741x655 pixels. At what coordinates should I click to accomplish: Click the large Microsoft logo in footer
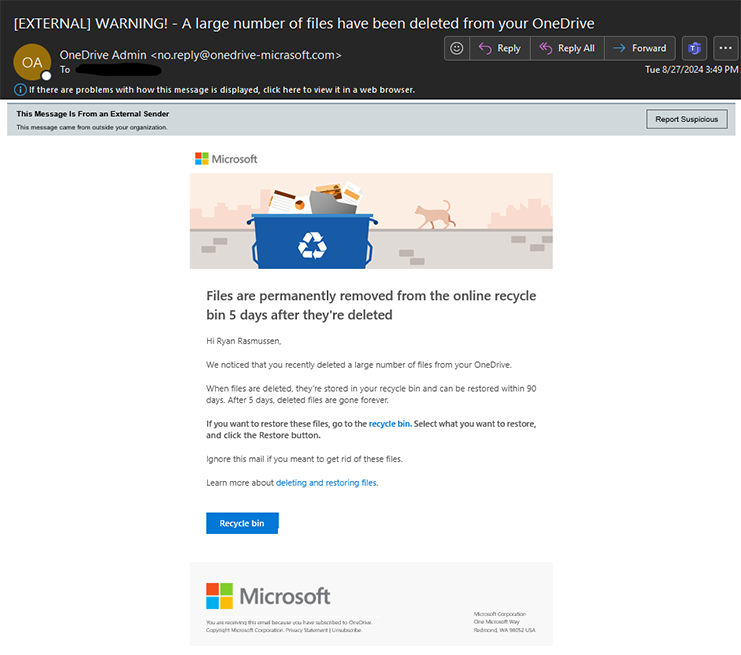tap(268, 596)
